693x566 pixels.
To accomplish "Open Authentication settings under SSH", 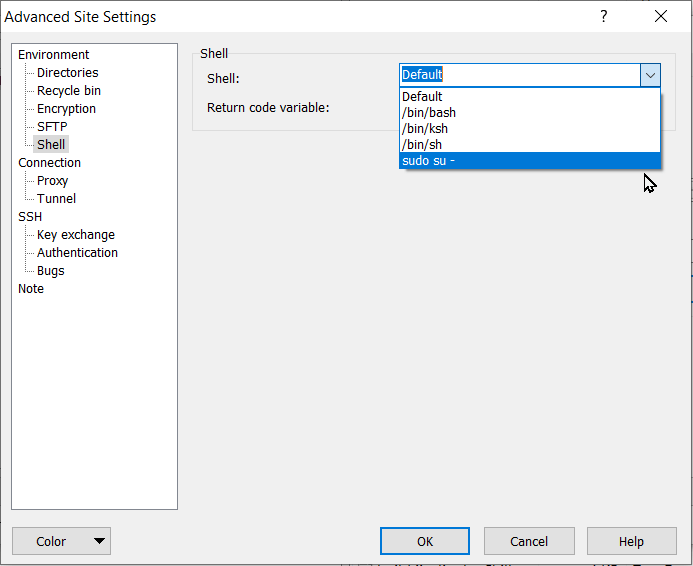I will point(77,253).
